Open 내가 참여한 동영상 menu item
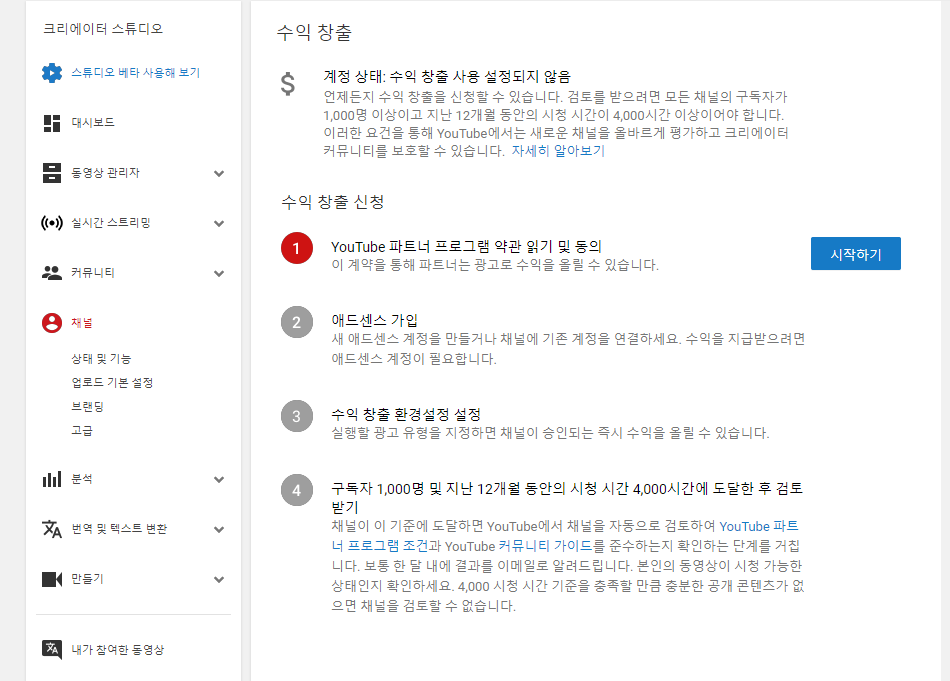Screen dimensions: 950x681 click(x=118, y=649)
